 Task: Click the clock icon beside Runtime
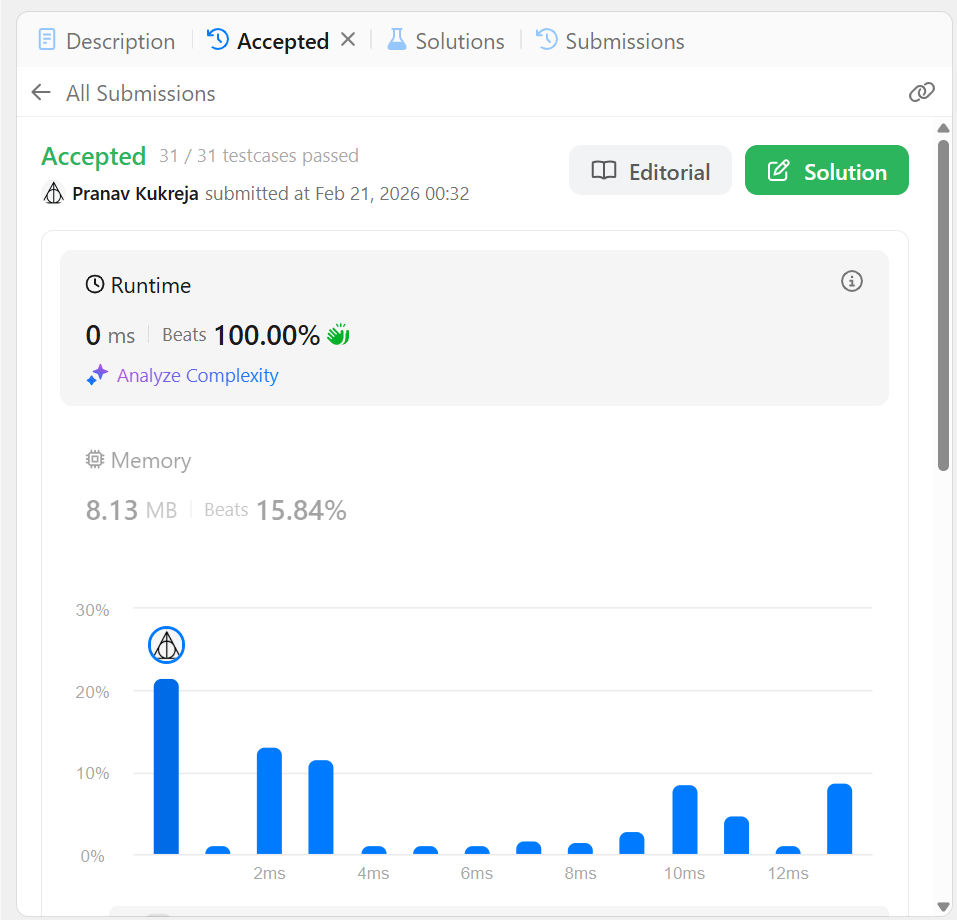tap(95, 284)
